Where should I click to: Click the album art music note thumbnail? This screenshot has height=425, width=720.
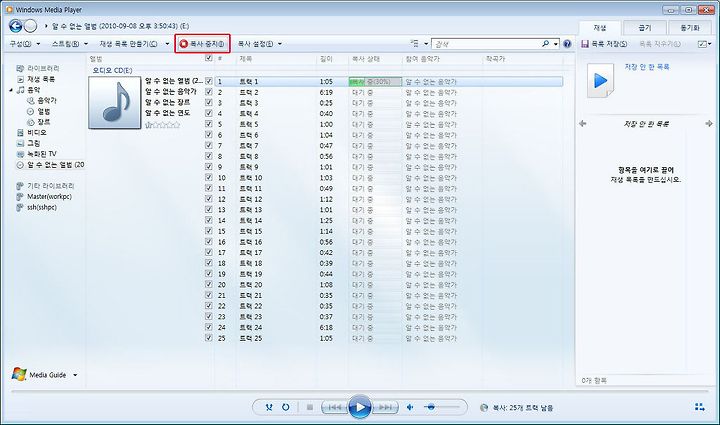[115, 102]
